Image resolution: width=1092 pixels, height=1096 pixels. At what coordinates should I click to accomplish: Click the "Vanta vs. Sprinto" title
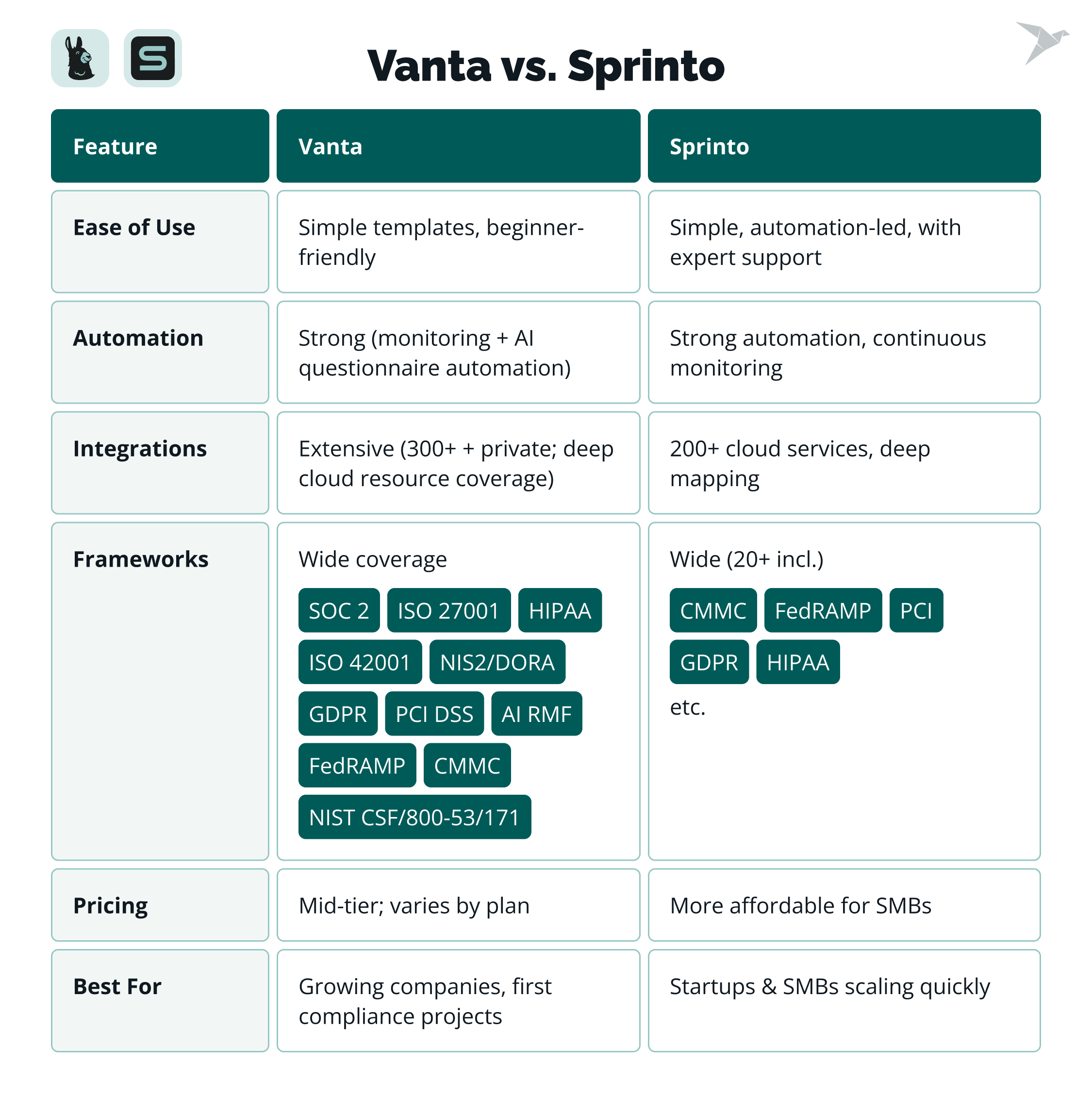tap(546, 66)
